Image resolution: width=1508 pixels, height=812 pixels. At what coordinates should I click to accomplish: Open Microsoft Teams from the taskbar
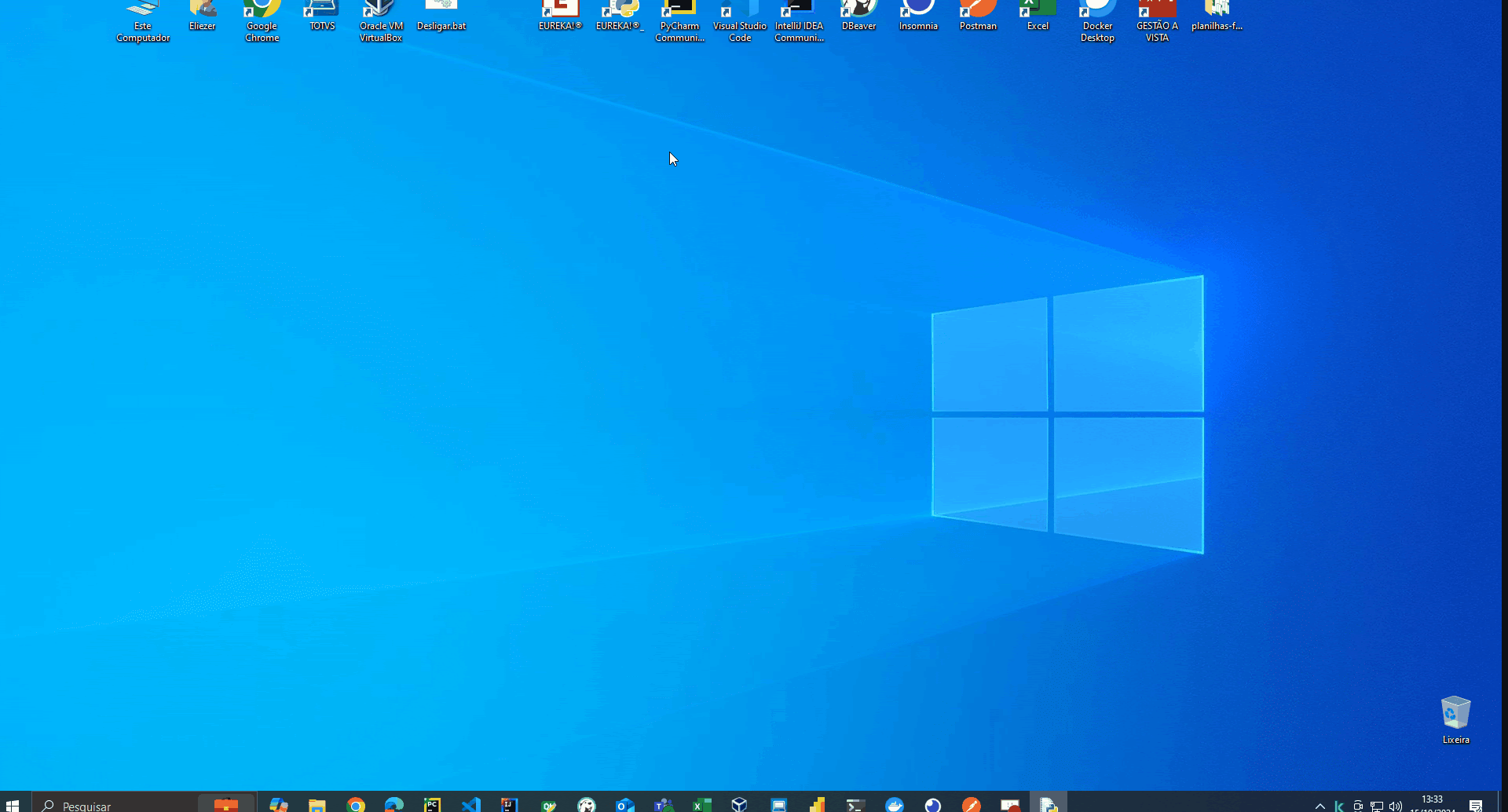(x=664, y=804)
